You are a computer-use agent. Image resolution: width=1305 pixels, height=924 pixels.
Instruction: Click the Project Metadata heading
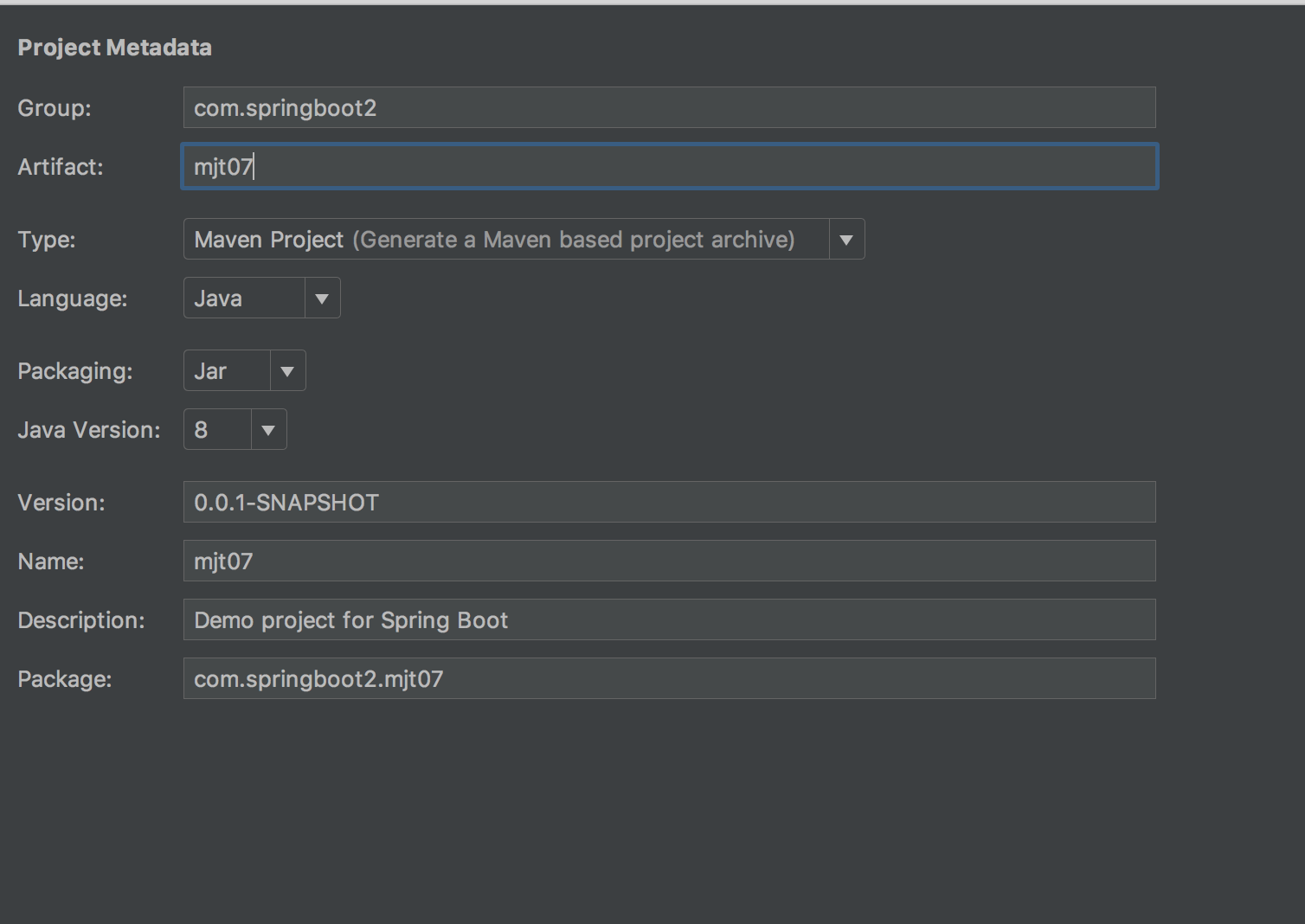[x=114, y=48]
